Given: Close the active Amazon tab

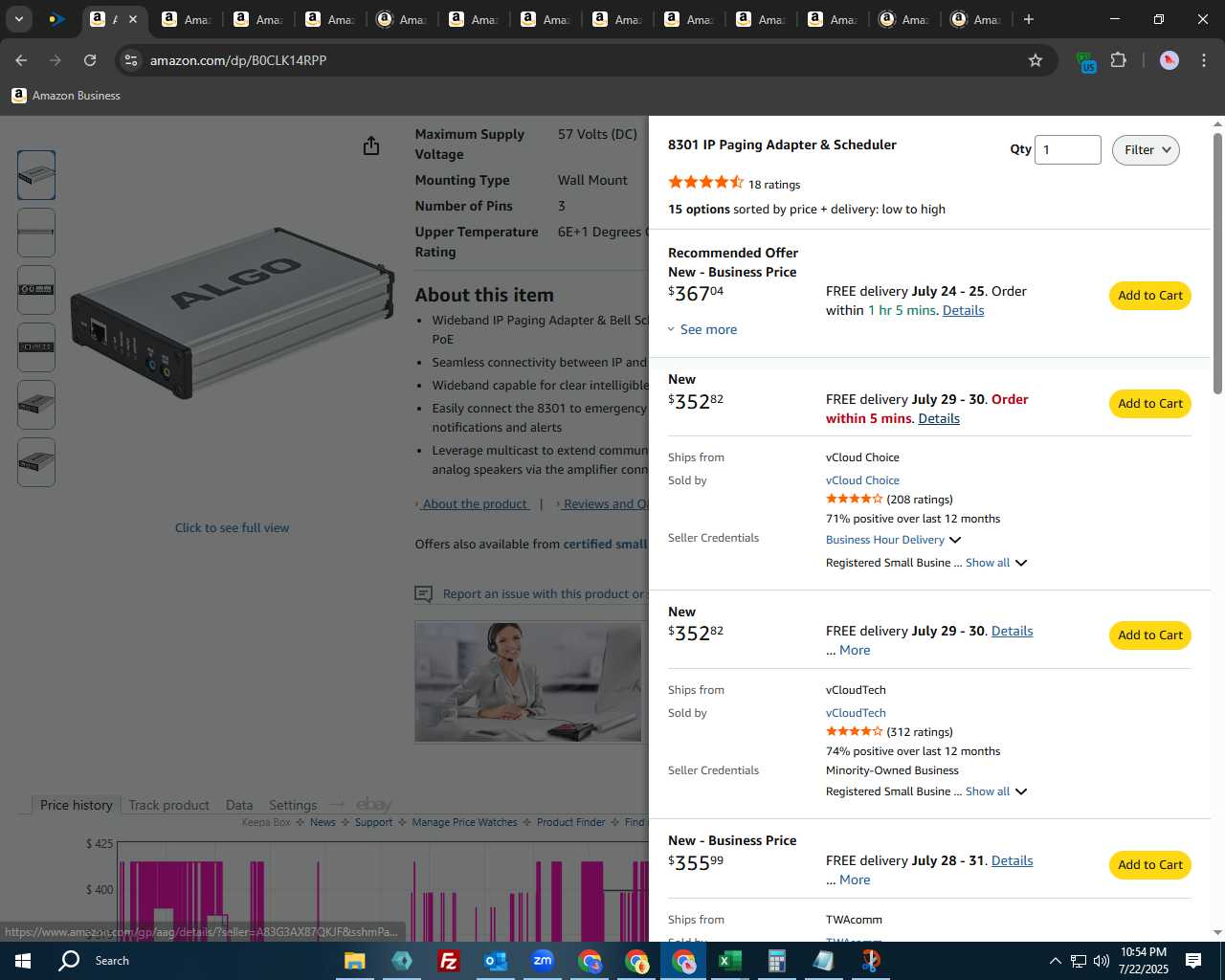Looking at the screenshot, I should coord(133,19).
